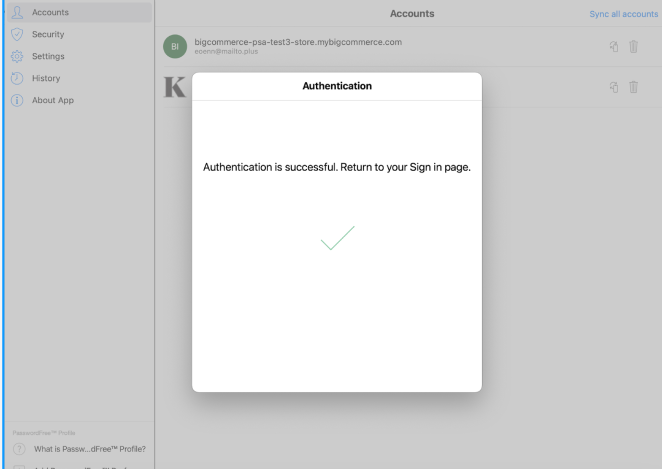Click the History clock icon
The width and height of the screenshot is (662, 469).
(16, 78)
